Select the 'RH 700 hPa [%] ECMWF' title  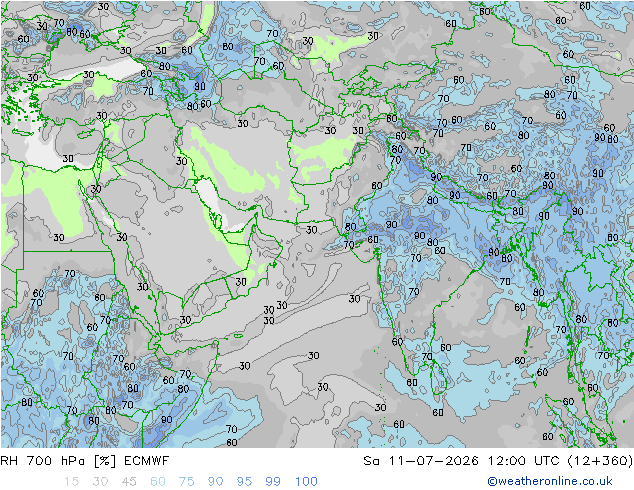85,461
